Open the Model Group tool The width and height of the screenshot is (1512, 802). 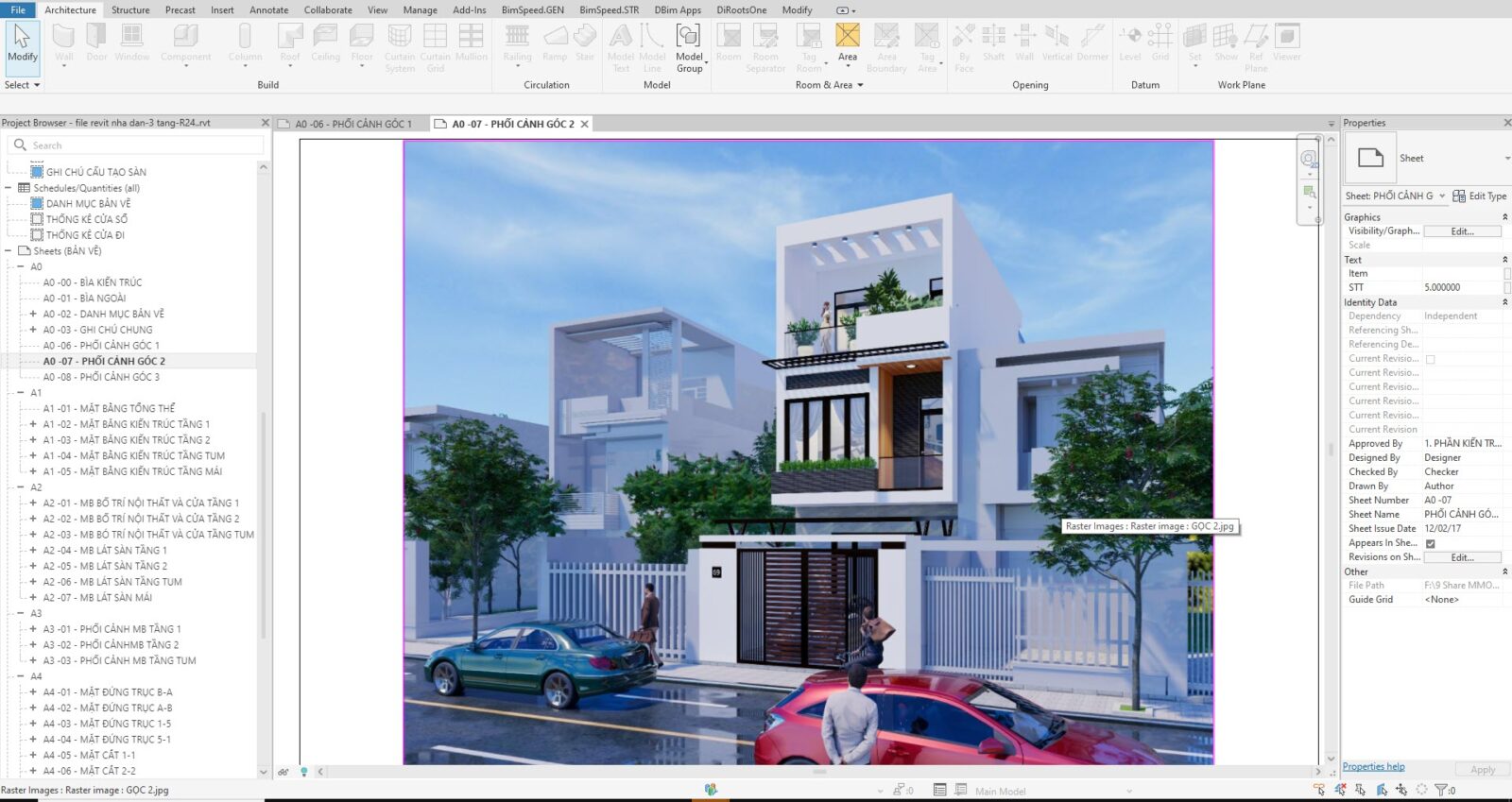(x=689, y=47)
